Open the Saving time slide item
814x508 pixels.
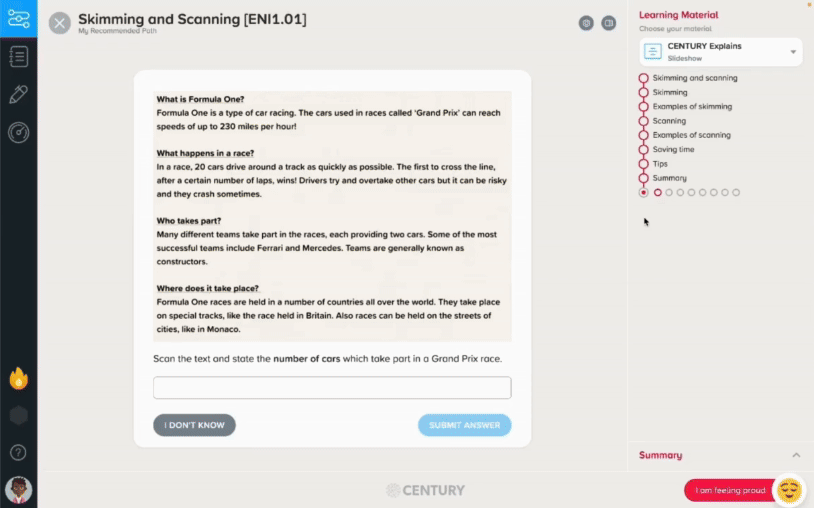[x=673, y=149]
